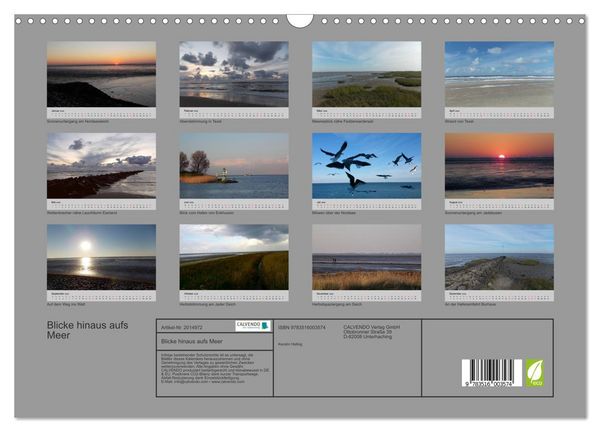Click the ISBN number text
This screenshot has width=600, height=432.
point(302,328)
